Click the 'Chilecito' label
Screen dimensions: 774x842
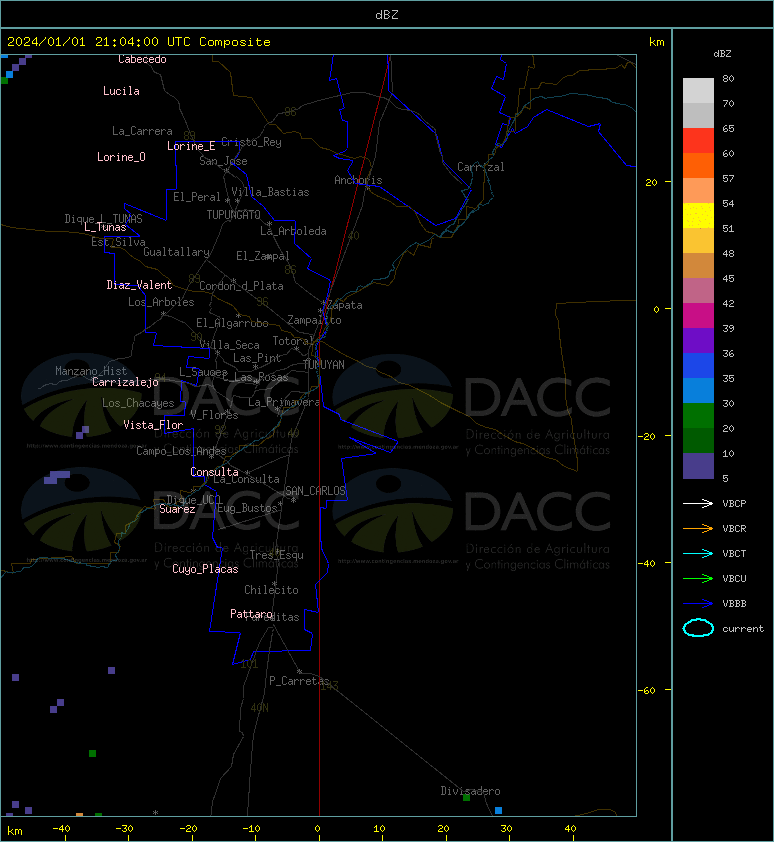pos(271,590)
